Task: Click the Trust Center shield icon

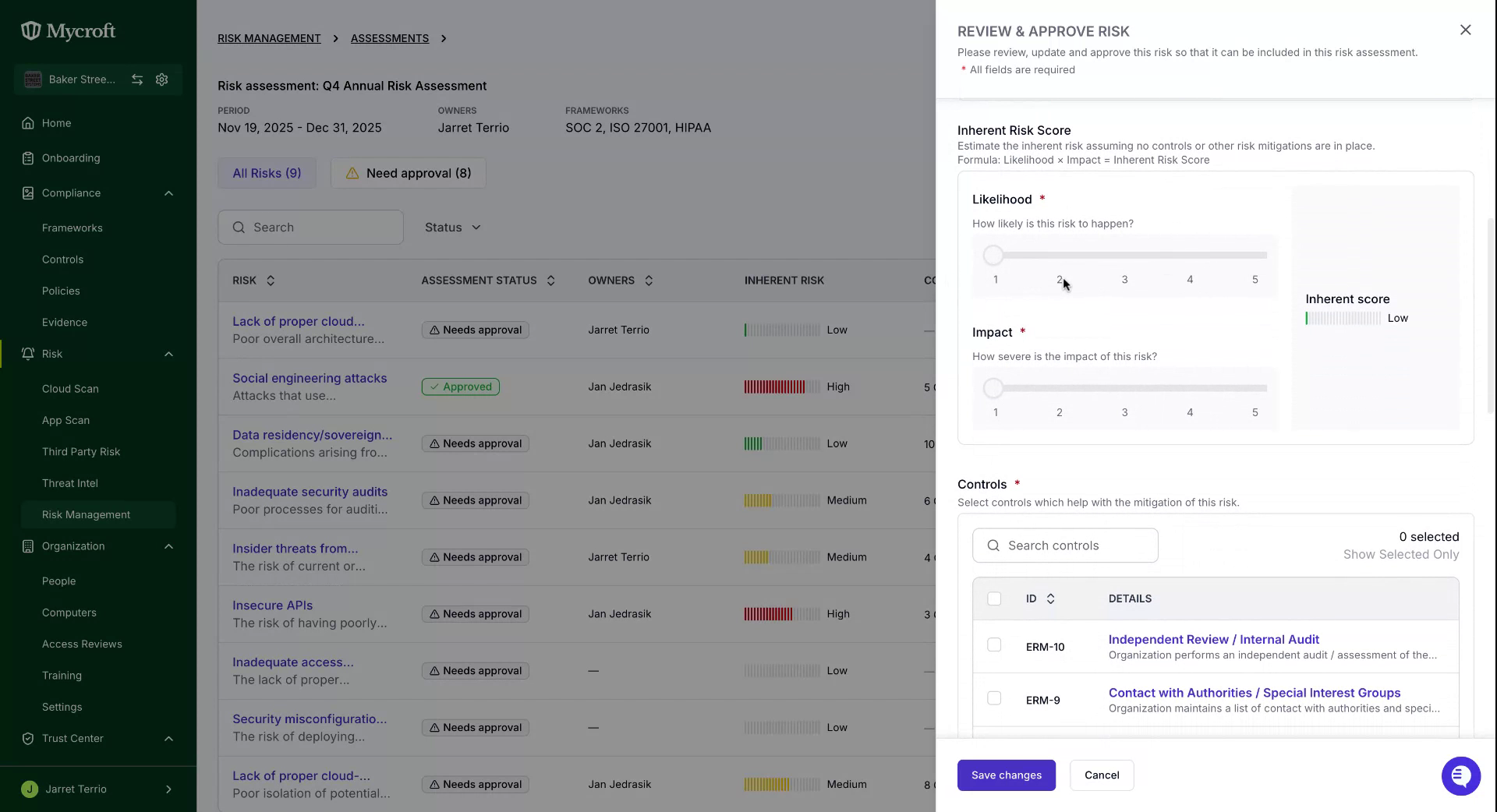Action: (28, 739)
